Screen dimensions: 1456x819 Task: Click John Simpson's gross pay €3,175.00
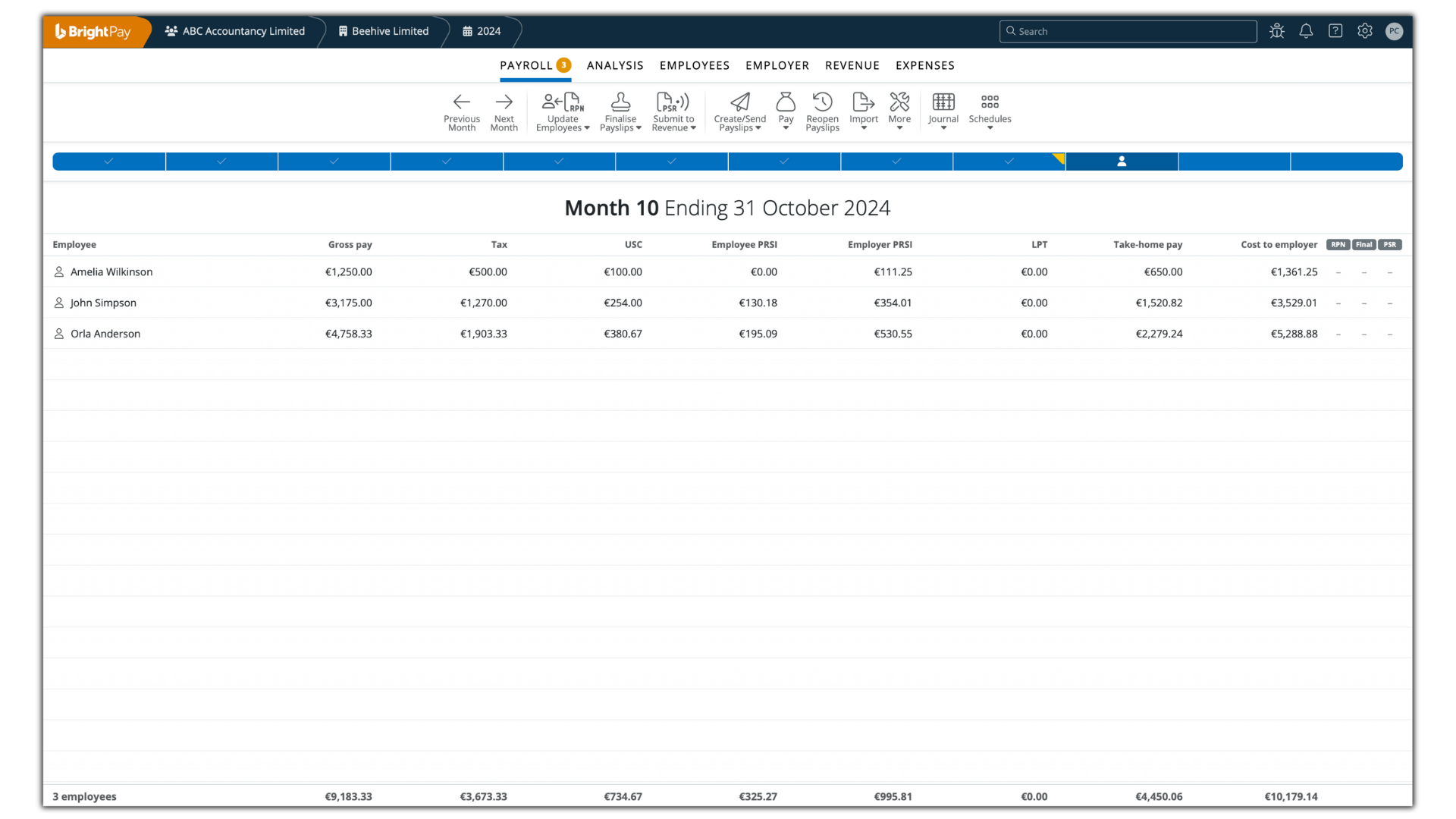[348, 303]
